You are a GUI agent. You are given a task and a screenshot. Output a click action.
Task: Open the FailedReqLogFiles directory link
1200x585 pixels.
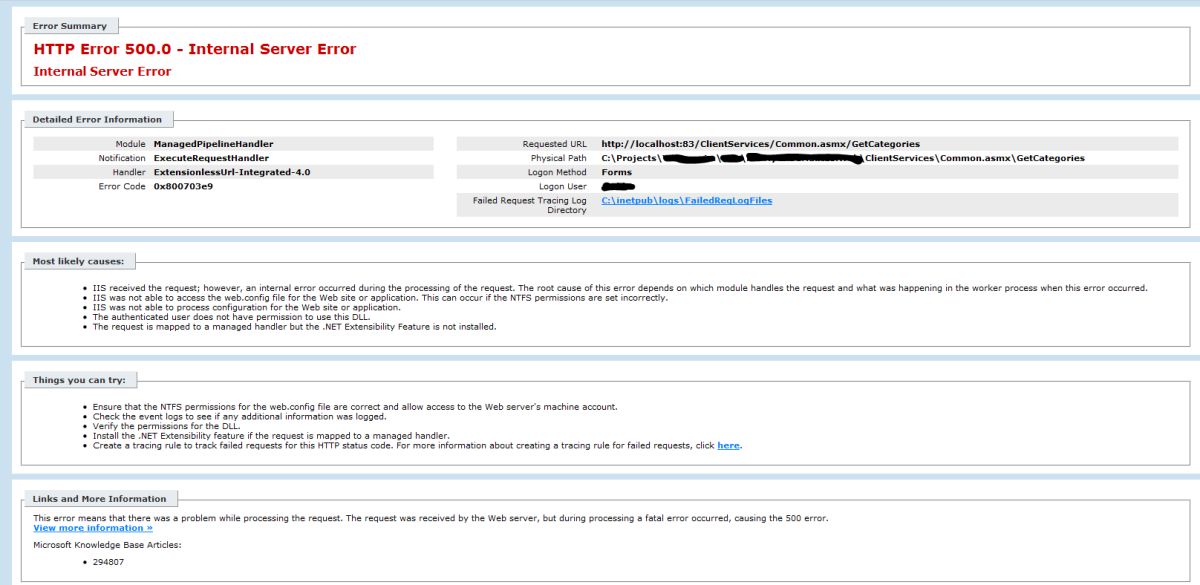[686, 200]
